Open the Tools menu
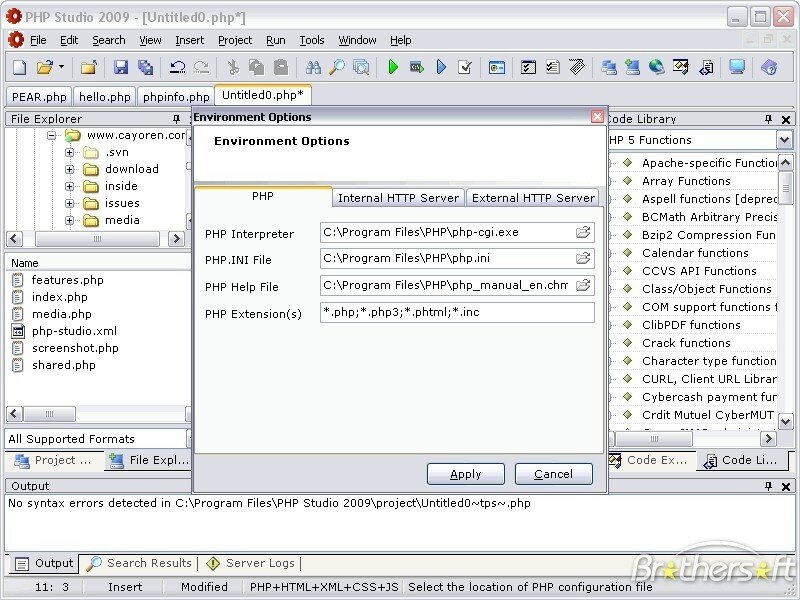 (x=312, y=40)
